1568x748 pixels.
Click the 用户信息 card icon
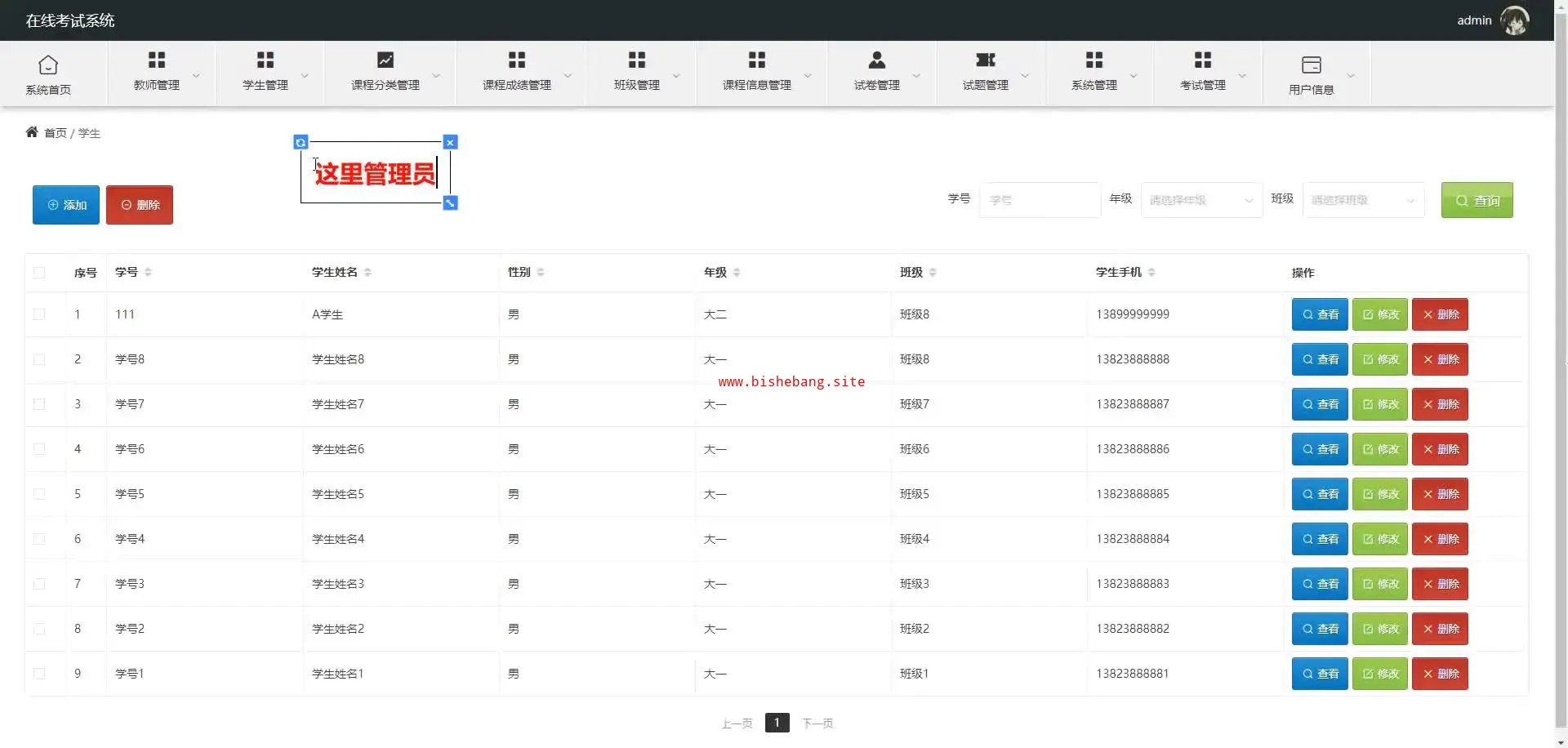(1311, 65)
